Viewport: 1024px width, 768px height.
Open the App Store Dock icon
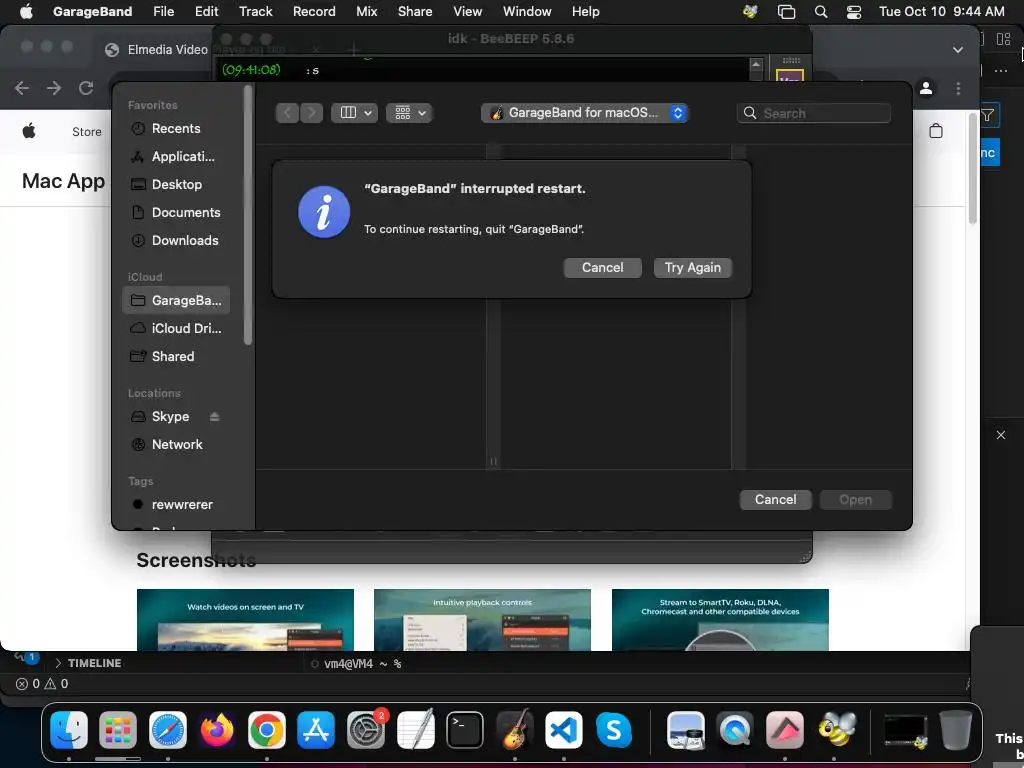(316, 729)
